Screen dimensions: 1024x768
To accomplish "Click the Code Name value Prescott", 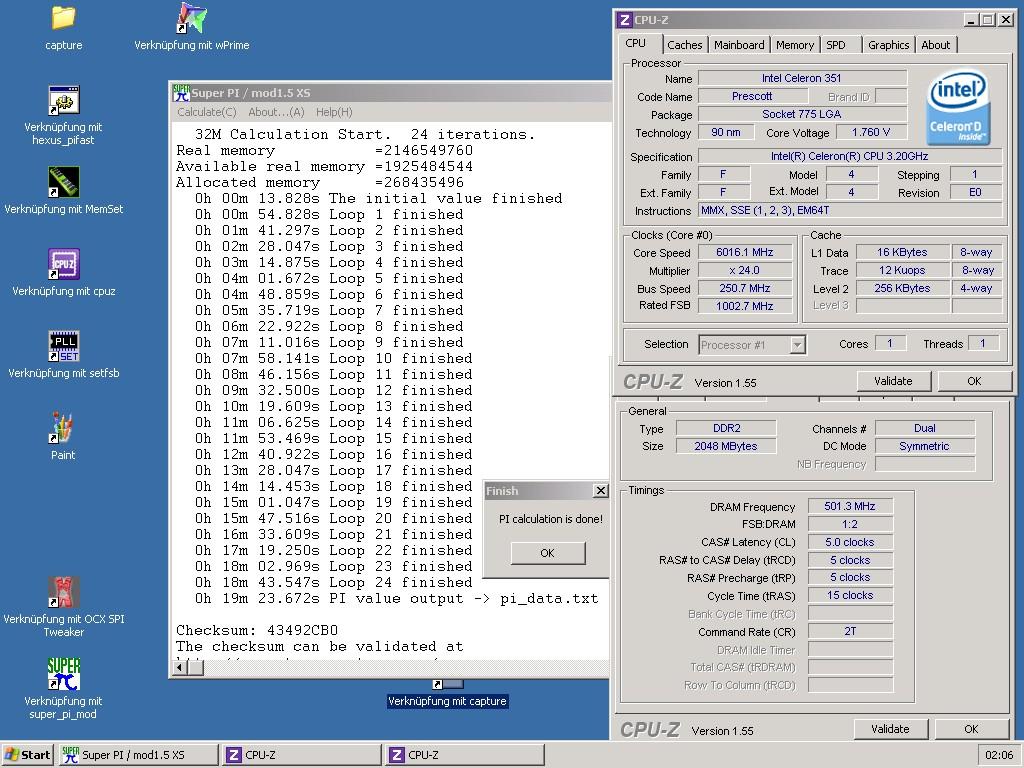I will 751,96.
